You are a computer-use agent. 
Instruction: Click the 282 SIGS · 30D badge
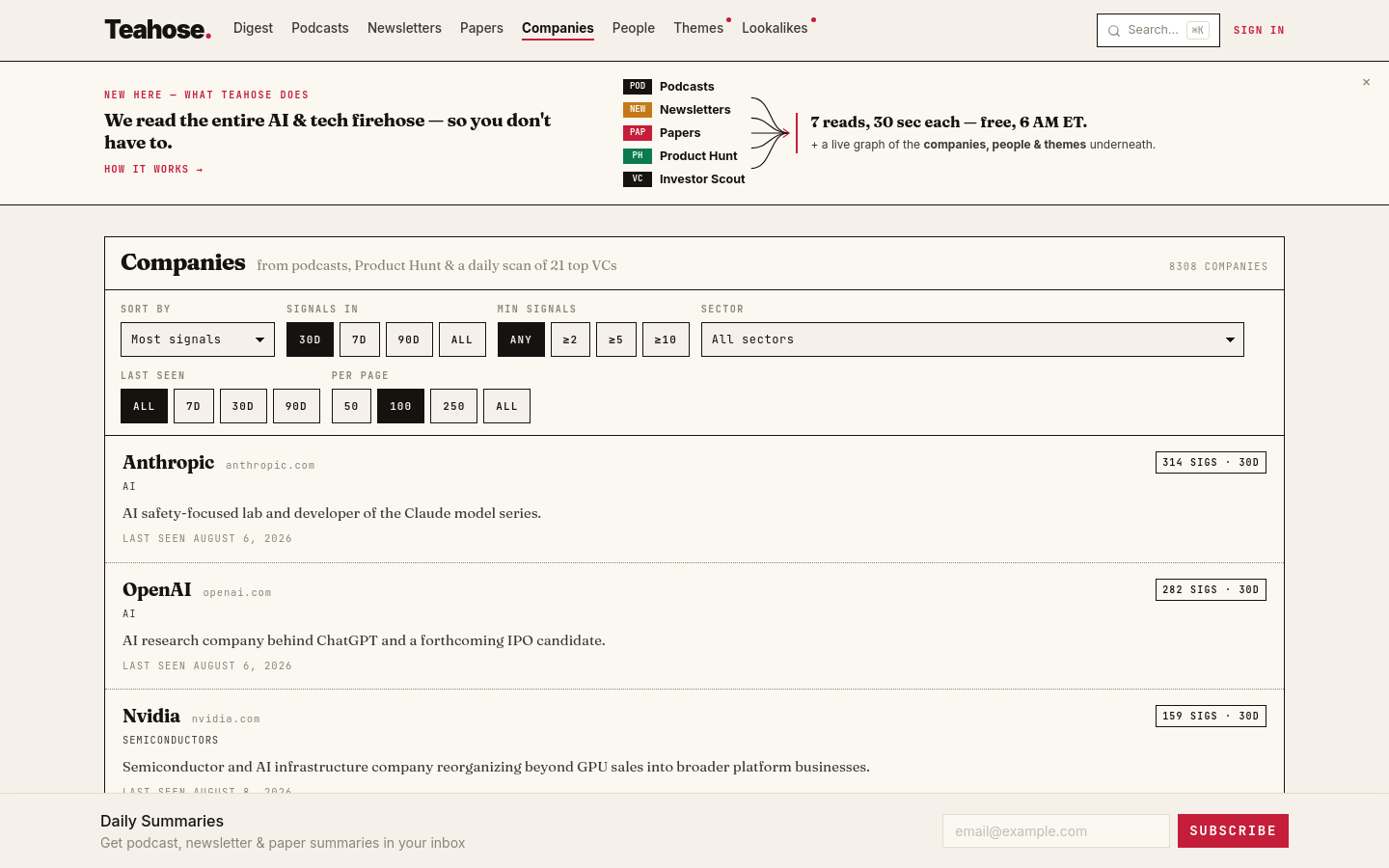pyautogui.click(x=1211, y=590)
